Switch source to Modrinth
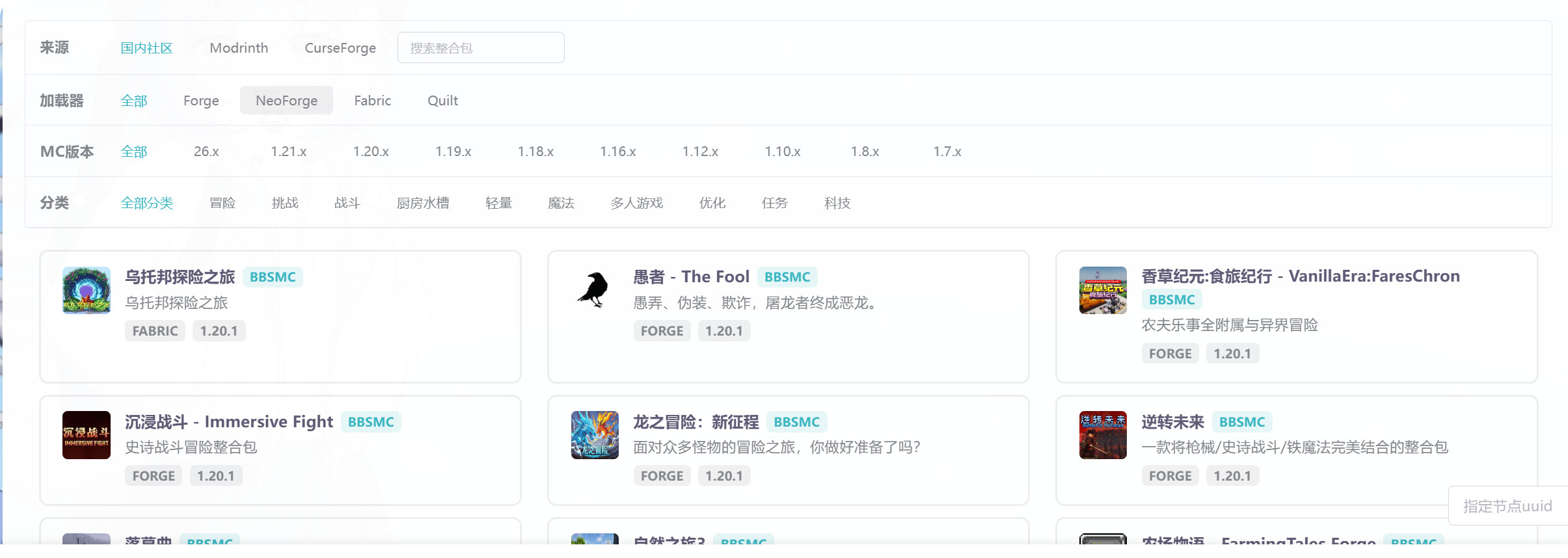The image size is (1568, 558). pyautogui.click(x=239, y=48)
